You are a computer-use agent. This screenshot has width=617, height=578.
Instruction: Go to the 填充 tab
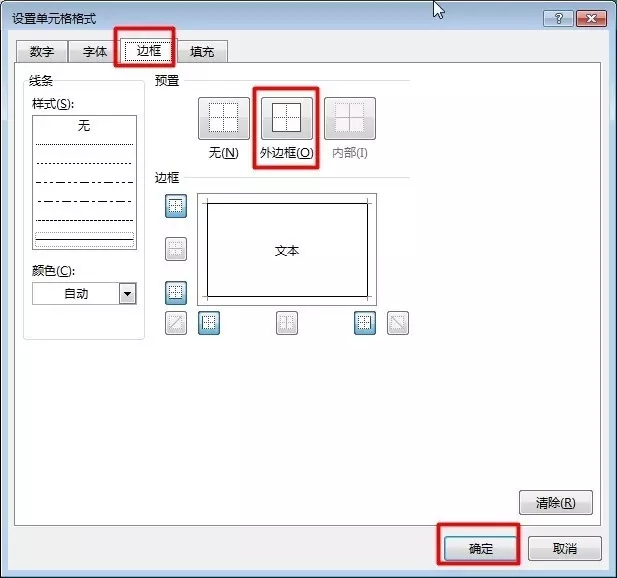202,52
